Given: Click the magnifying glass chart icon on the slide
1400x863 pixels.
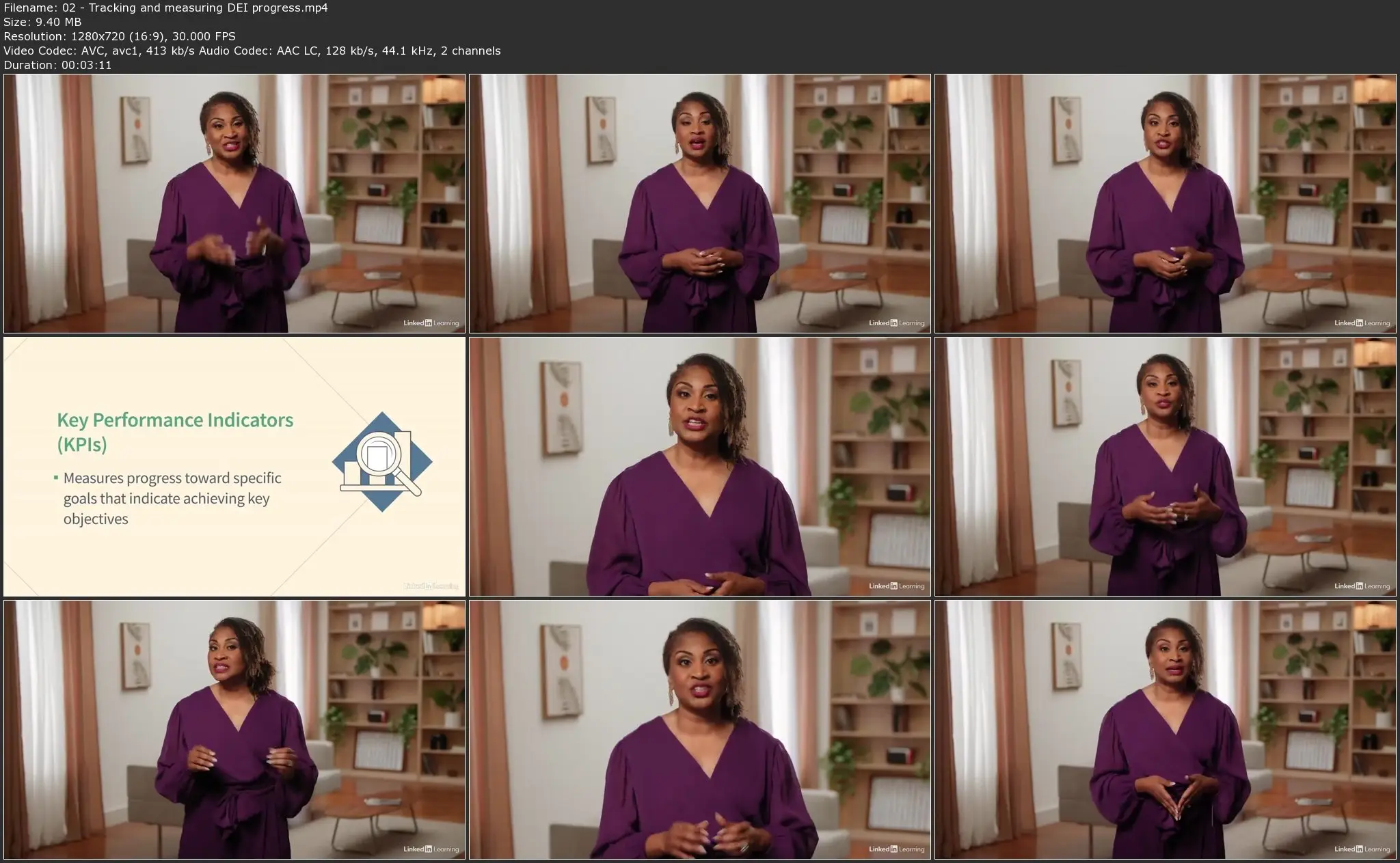Looking at the screenshot, I should coord(382,462).
